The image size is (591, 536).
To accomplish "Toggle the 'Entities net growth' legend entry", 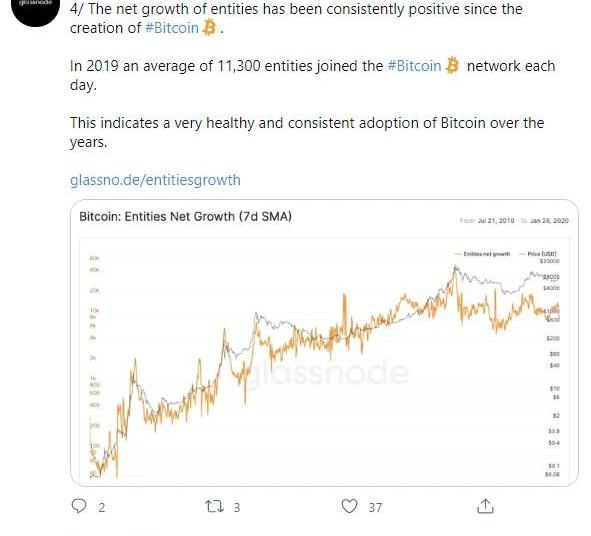I will click(482, 254).
